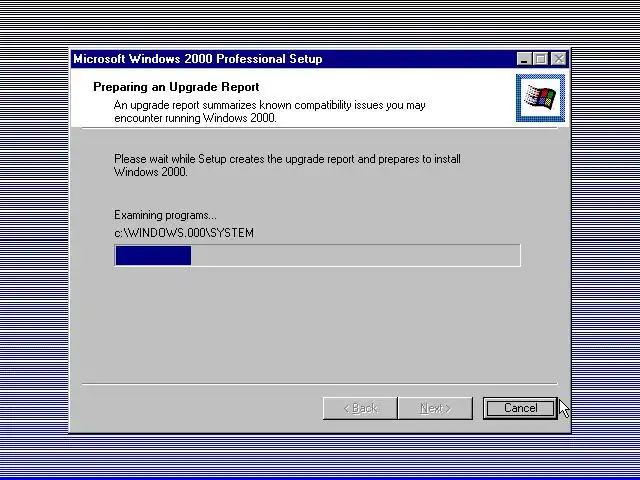Click the empty gray area below progress bar

pos(318,324)
